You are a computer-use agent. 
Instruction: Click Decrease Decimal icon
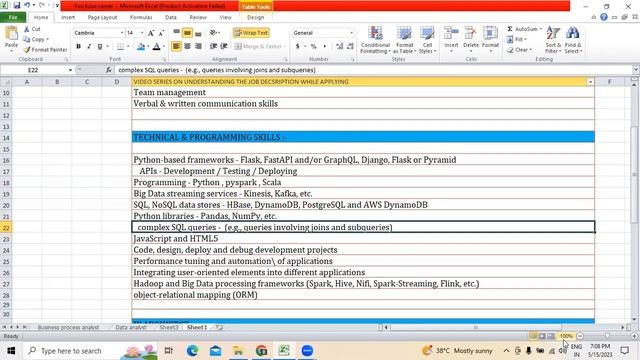point(350,47)
